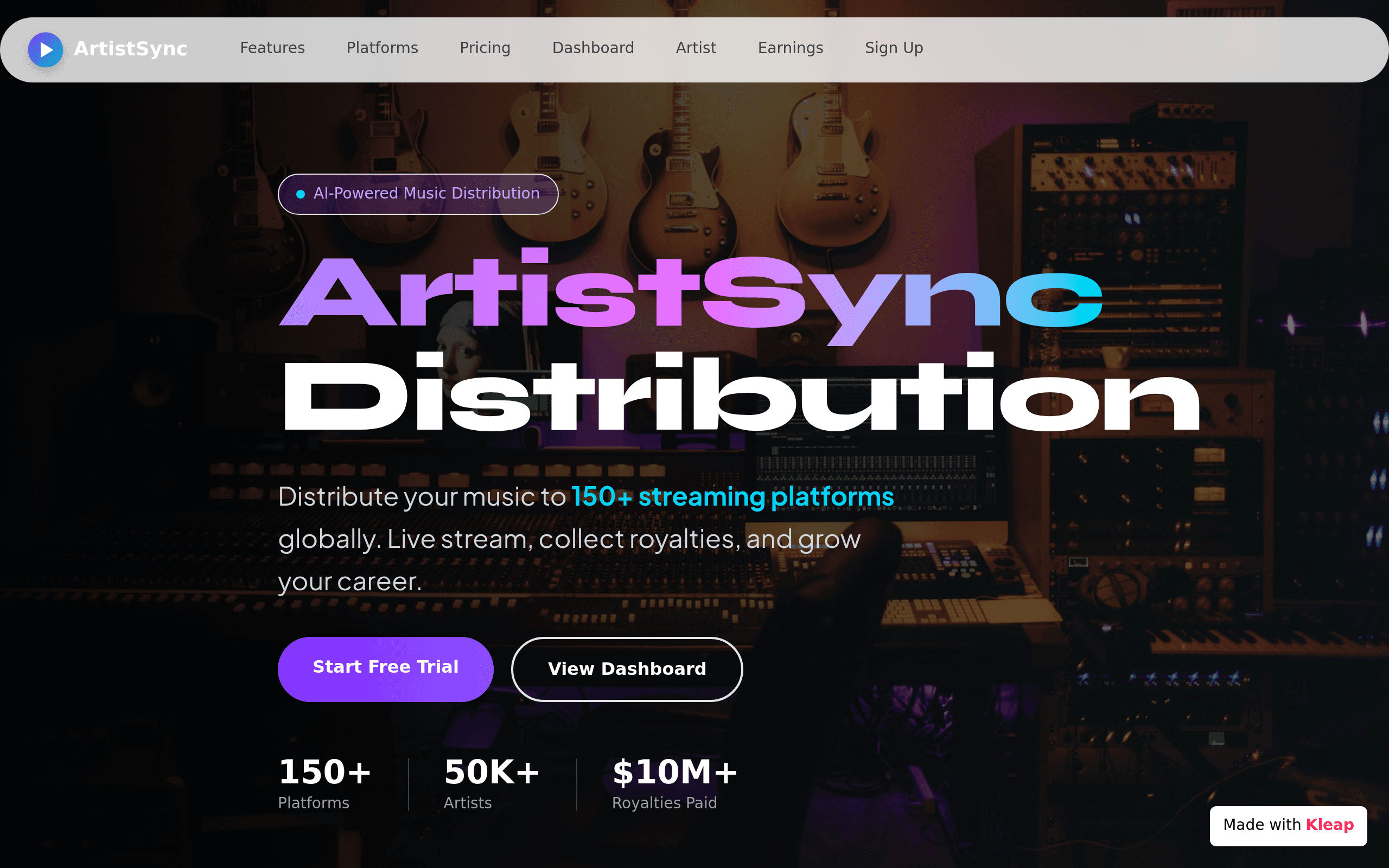Click the ArtistSync brand name
1389x868 pixels.
point(130,49)
